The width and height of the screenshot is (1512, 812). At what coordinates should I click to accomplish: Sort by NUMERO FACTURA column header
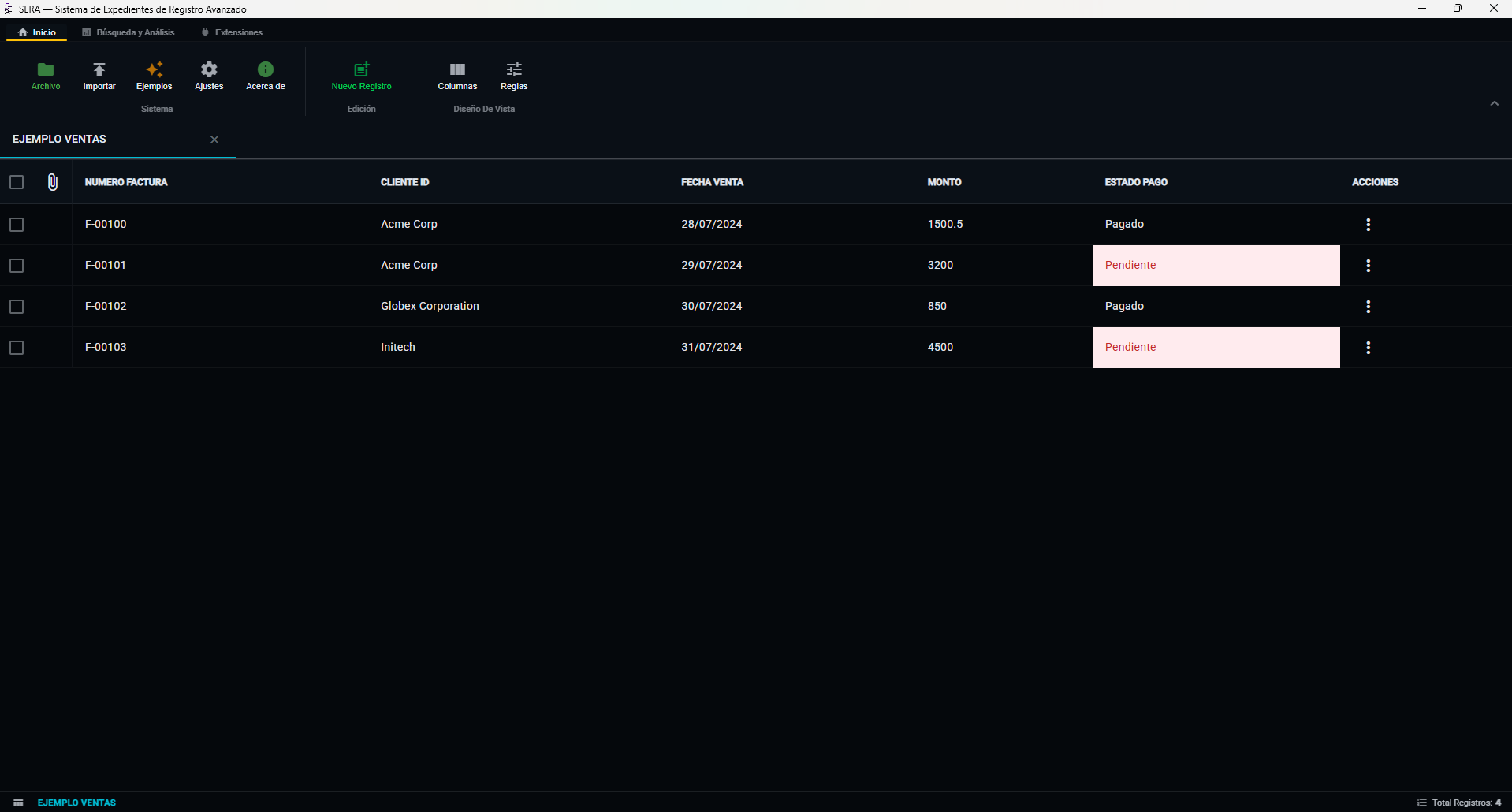[126, 182]
